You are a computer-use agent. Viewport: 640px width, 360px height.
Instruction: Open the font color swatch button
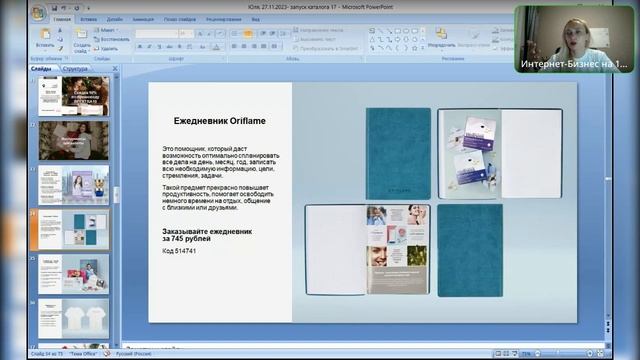(x=216, y=47)
